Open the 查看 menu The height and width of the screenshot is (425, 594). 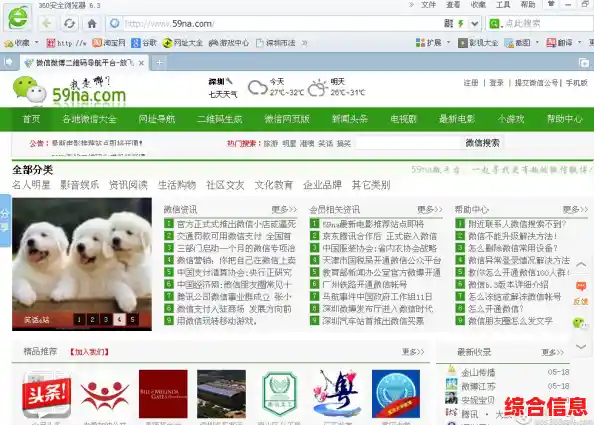(x=453, y=5)
